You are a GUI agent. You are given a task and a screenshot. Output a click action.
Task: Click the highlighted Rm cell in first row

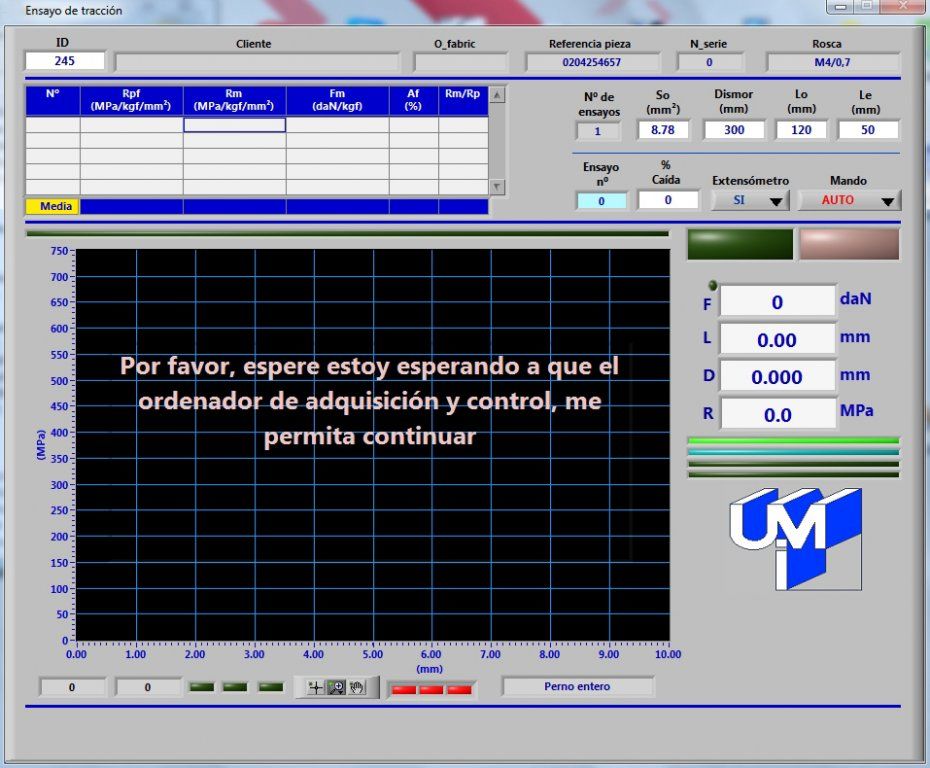[x=234, y=125]
